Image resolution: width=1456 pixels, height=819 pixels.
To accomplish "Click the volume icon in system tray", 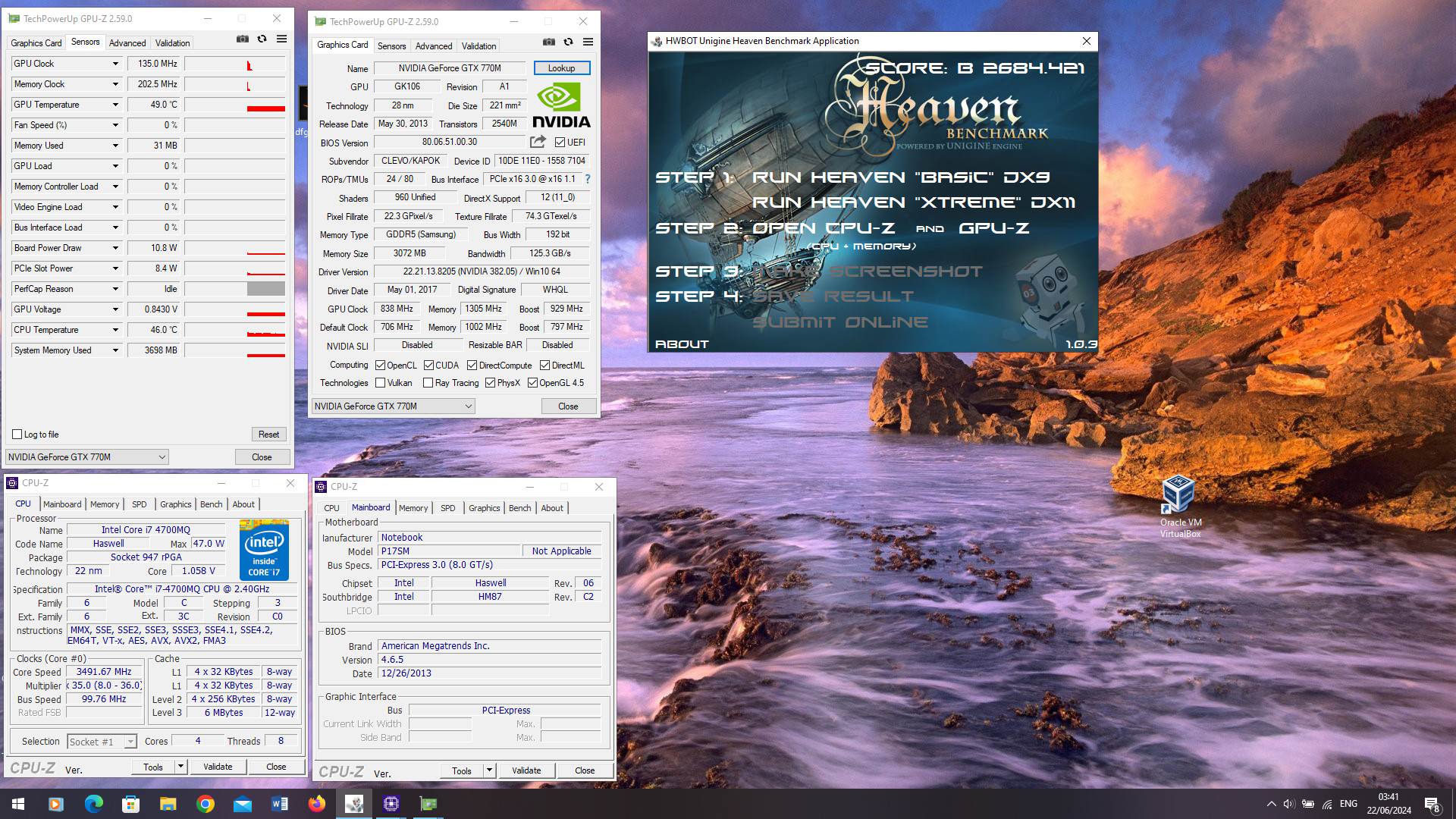I will point(1288,804).
